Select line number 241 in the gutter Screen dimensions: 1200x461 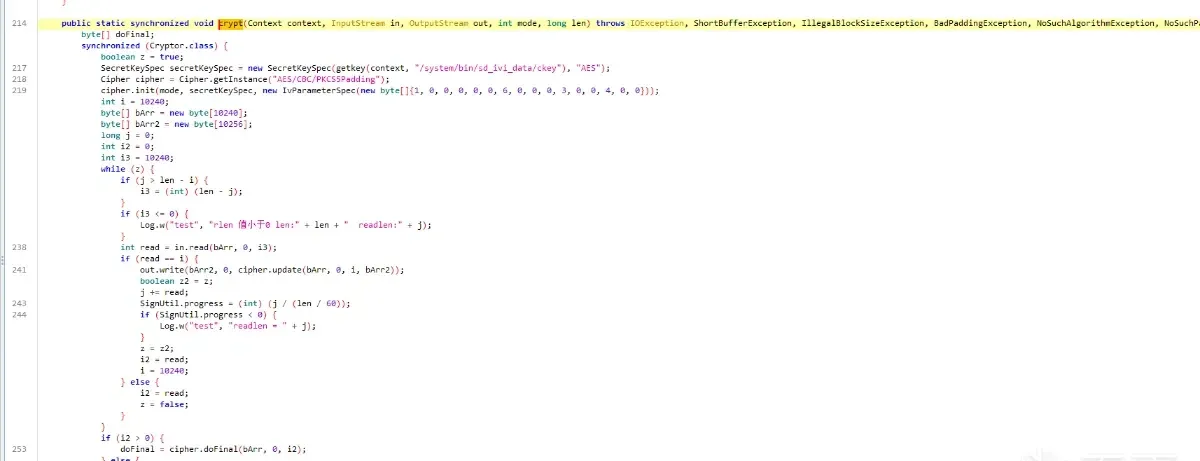pyautogui.click(x=20, y=270)
